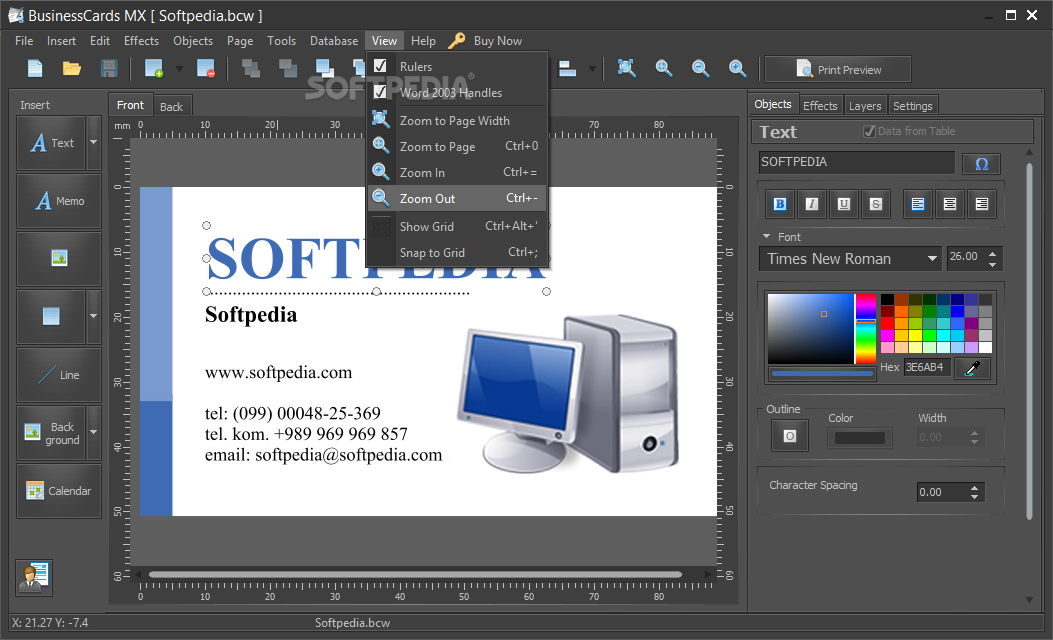Click the rainbow hue slider strip

click(866, 328)
